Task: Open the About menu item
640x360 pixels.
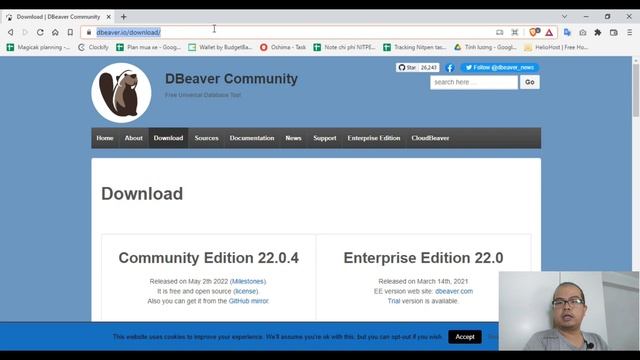Action: [133, 138]
